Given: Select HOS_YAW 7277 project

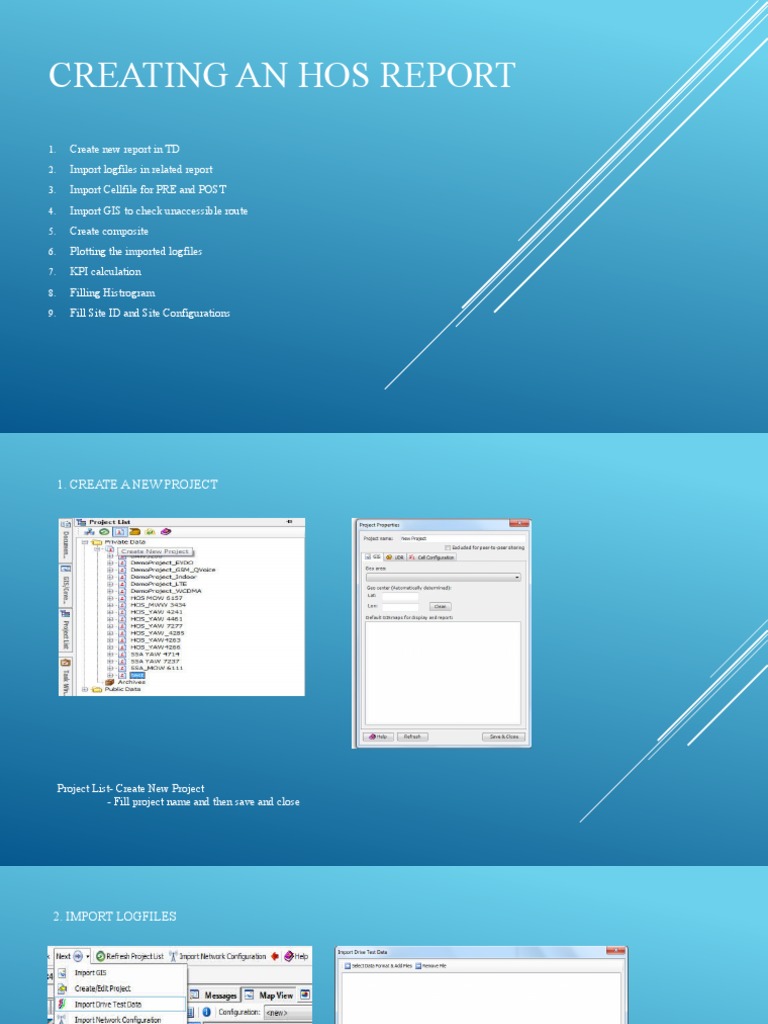Looking at the screenshot, I should [x=157, y=626].
